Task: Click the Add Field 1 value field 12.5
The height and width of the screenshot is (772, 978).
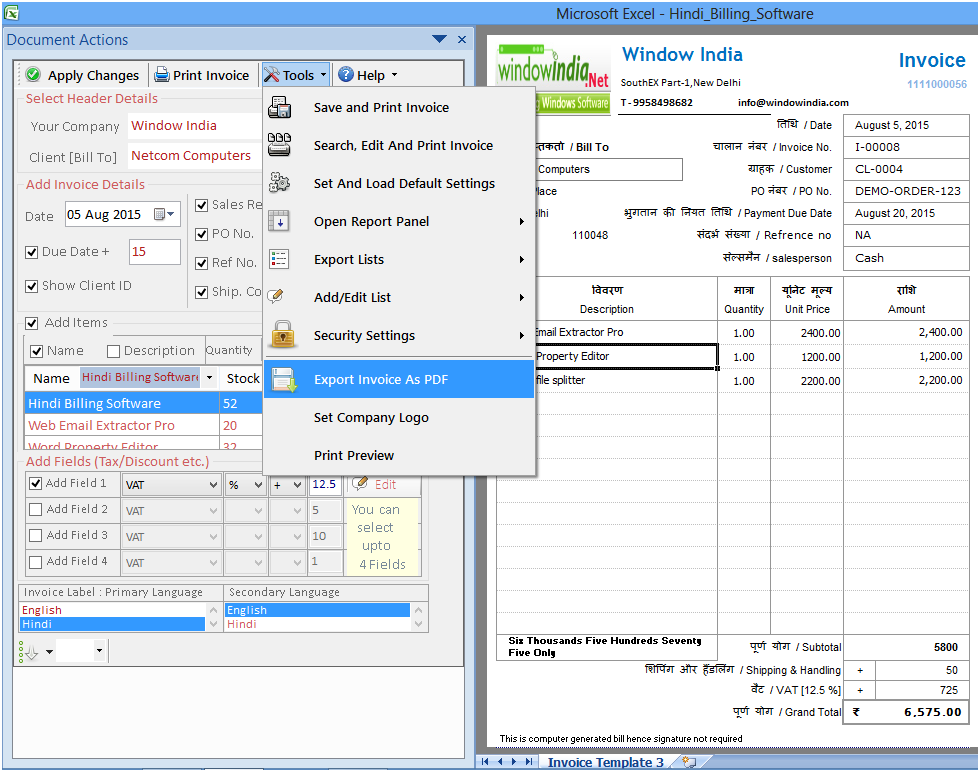Action: (x=325, y=485)
